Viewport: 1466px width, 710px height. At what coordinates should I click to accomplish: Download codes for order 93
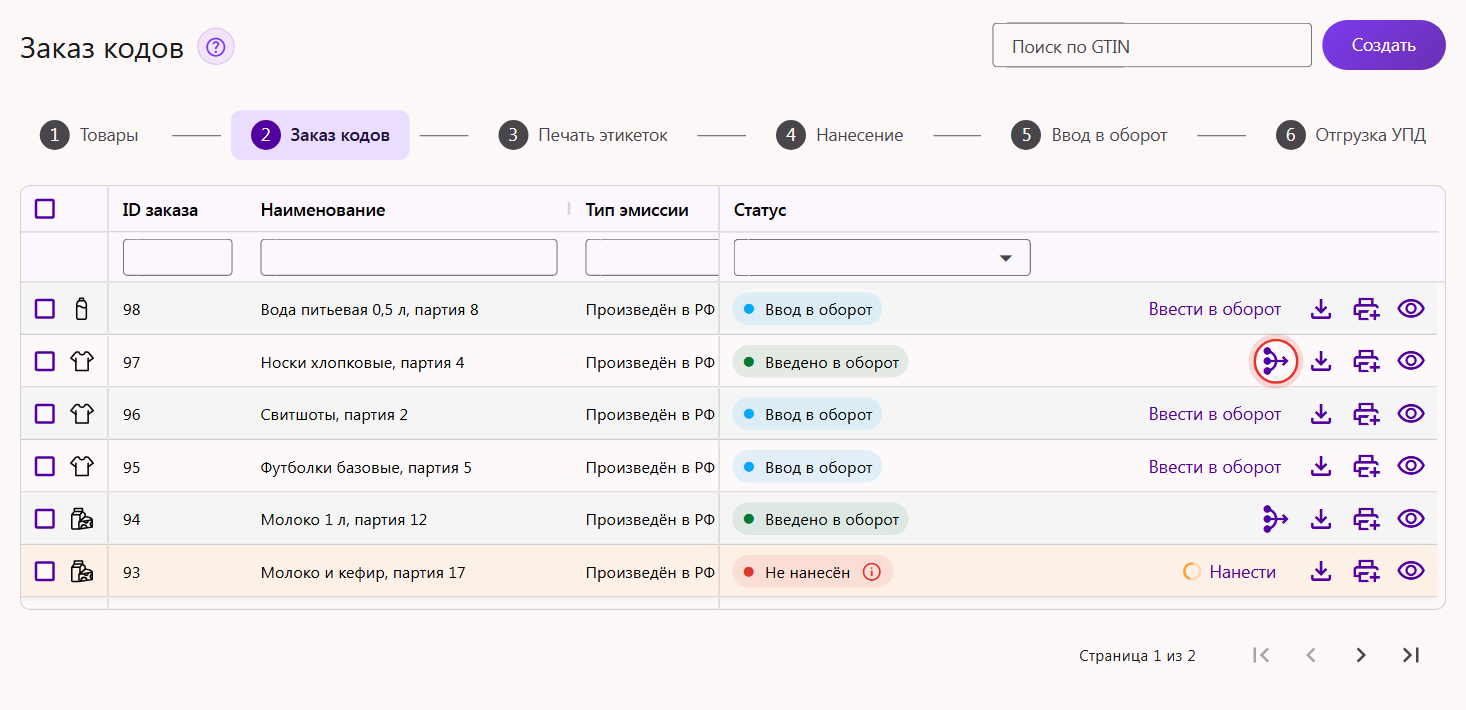[x=1321, y=571]
